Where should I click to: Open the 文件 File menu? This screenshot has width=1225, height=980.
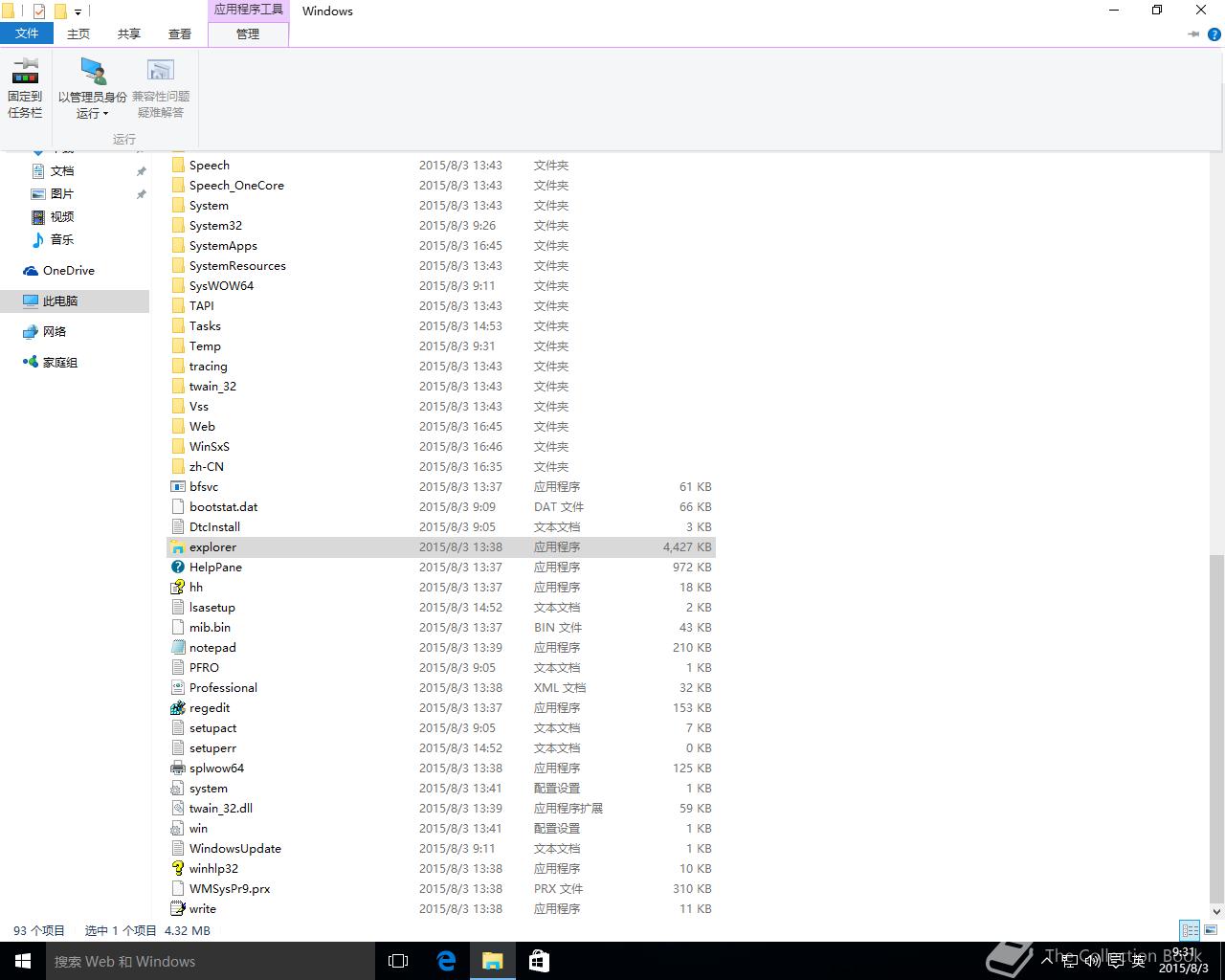(27, 33)
